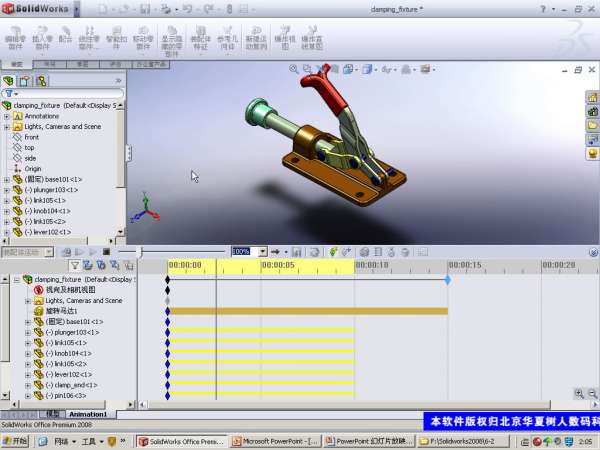Click the end keyframe diamond at 15 seconds
This screenshot has width=600, height=450.
[x=447, y=280]
